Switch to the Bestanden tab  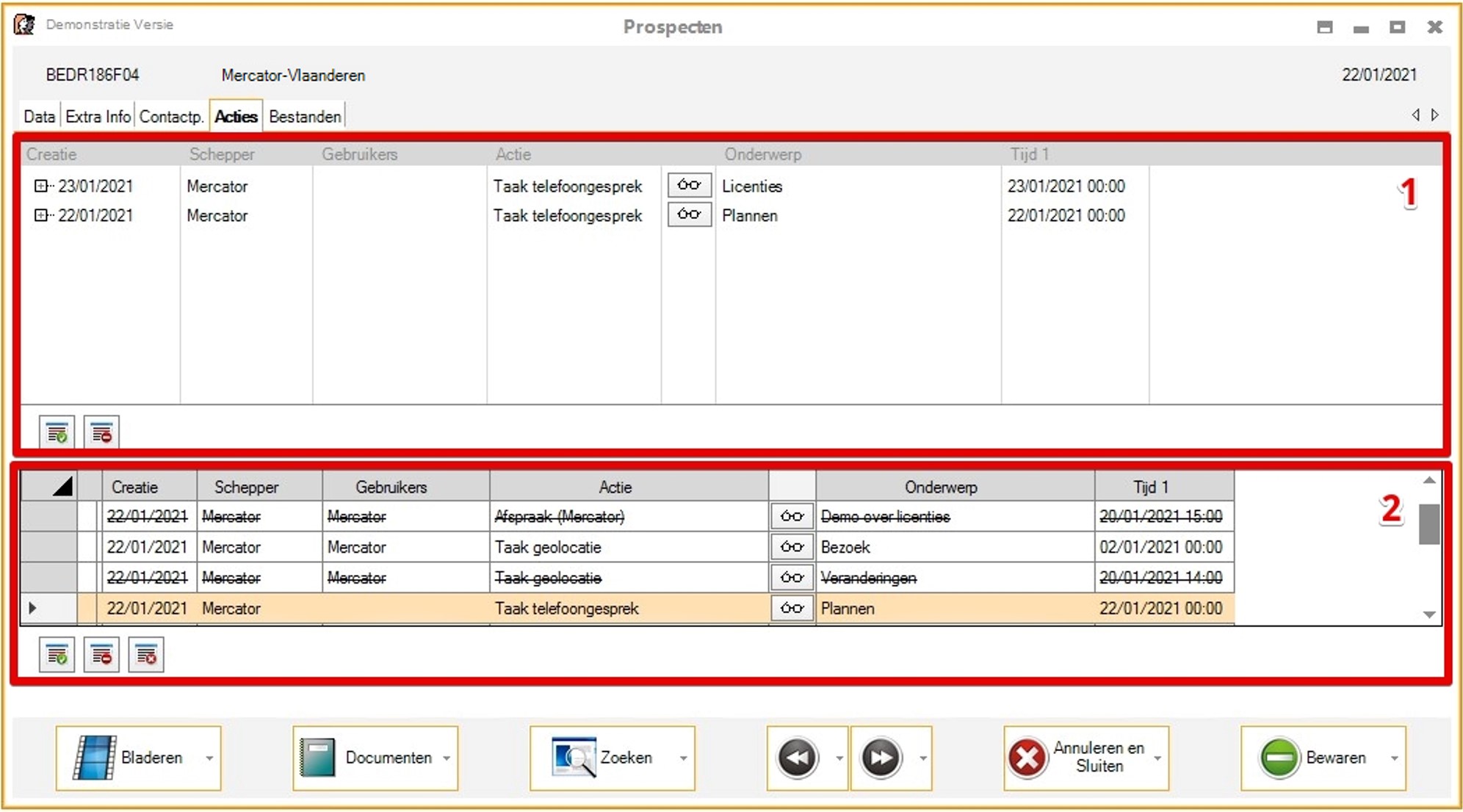coord(305,117)
